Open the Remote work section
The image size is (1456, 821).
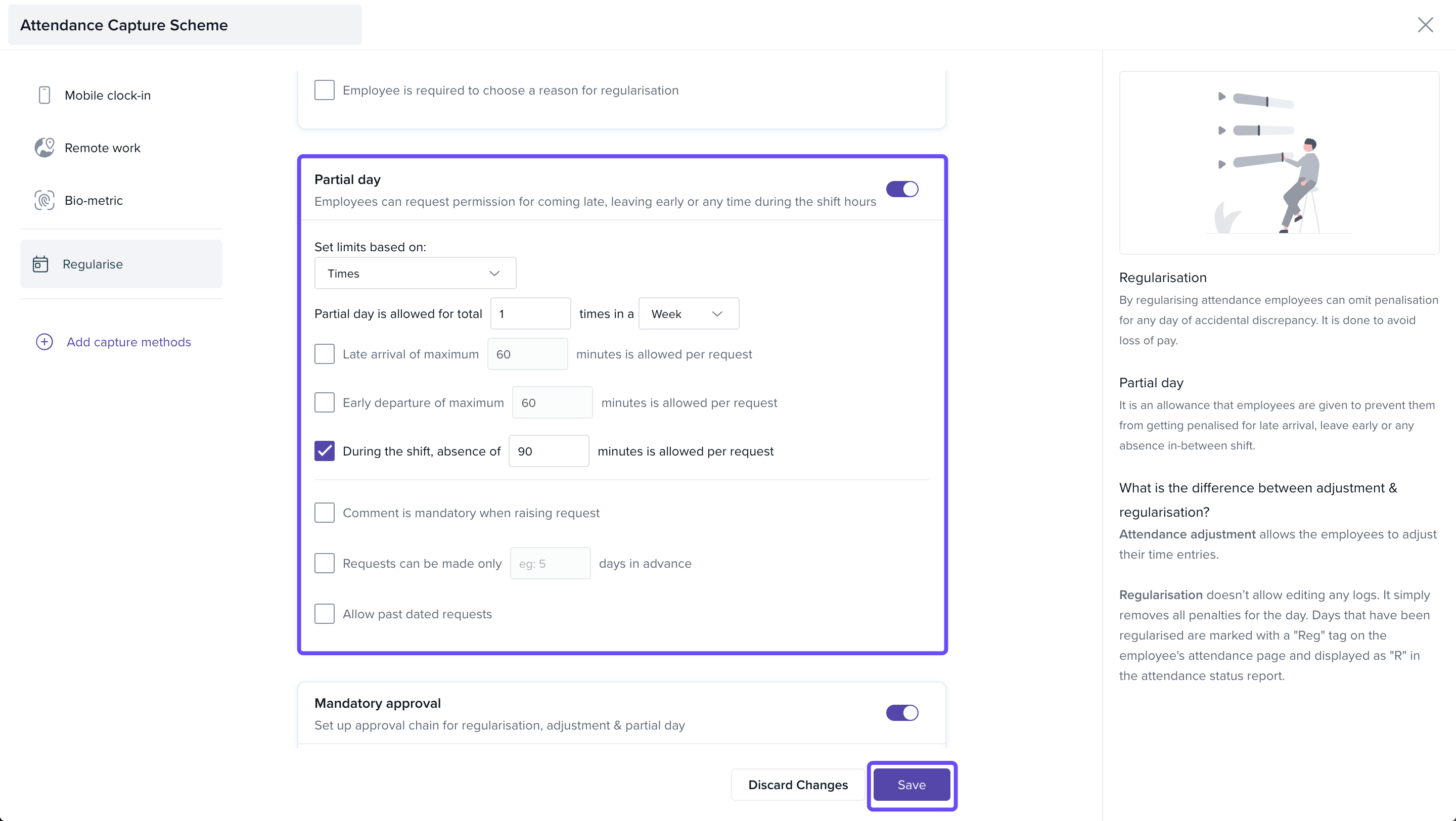coord(102,148)
